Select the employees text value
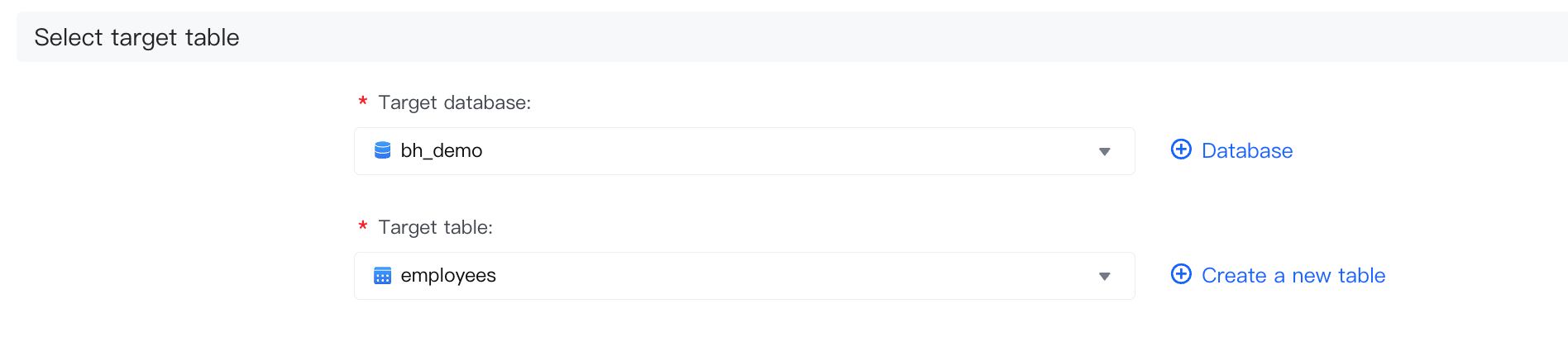Image resolution: width=1568 pixels, height=337 pixels. [448, 275]
